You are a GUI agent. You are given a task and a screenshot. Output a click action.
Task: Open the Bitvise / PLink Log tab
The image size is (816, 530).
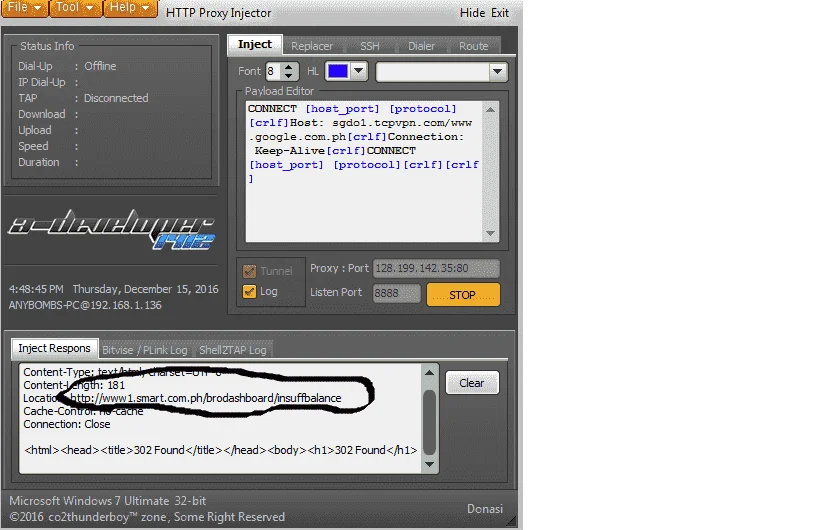(x=145, y=350)
